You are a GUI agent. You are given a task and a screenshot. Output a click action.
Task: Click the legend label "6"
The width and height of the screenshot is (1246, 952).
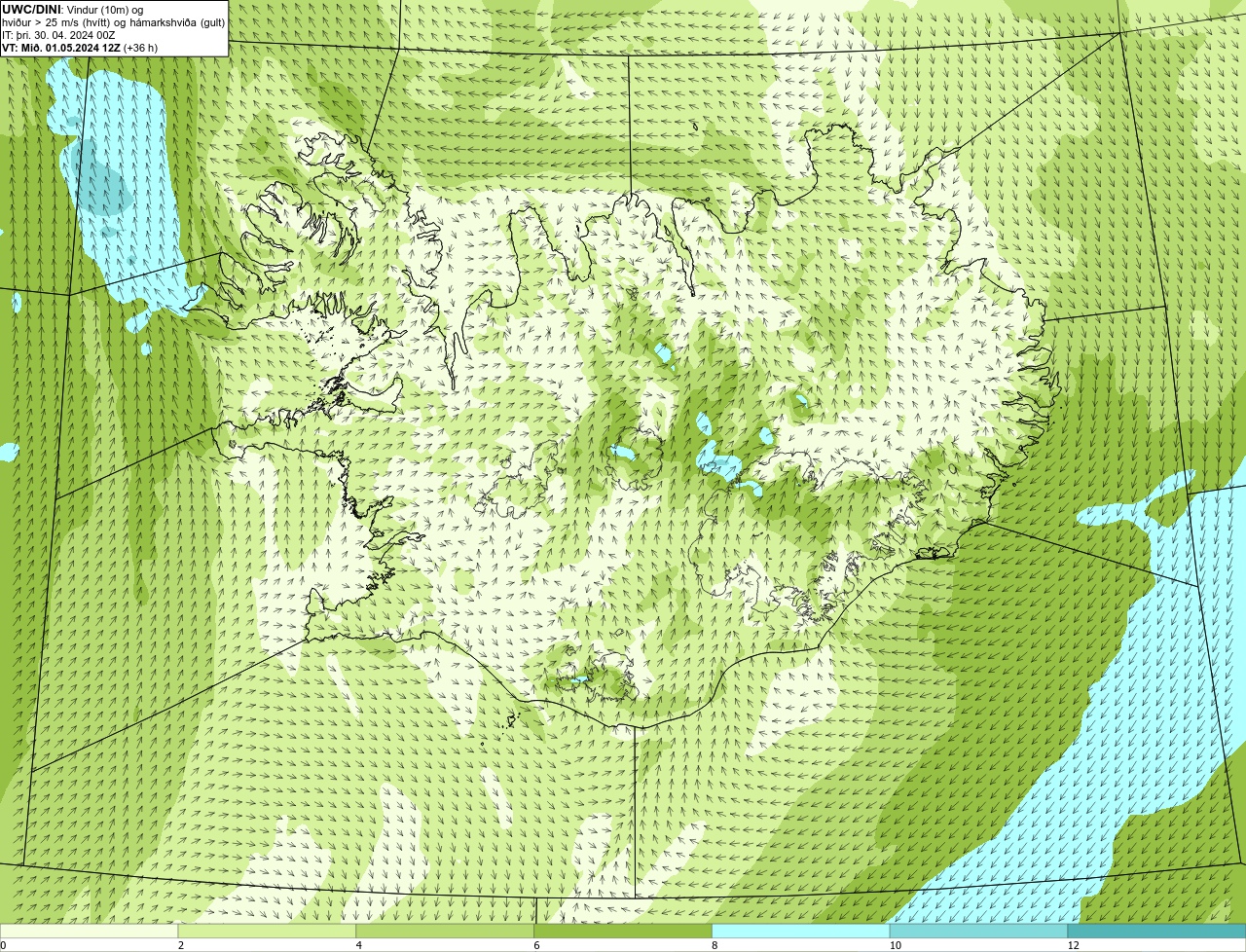pyautogui.click(x=536, y=945)
